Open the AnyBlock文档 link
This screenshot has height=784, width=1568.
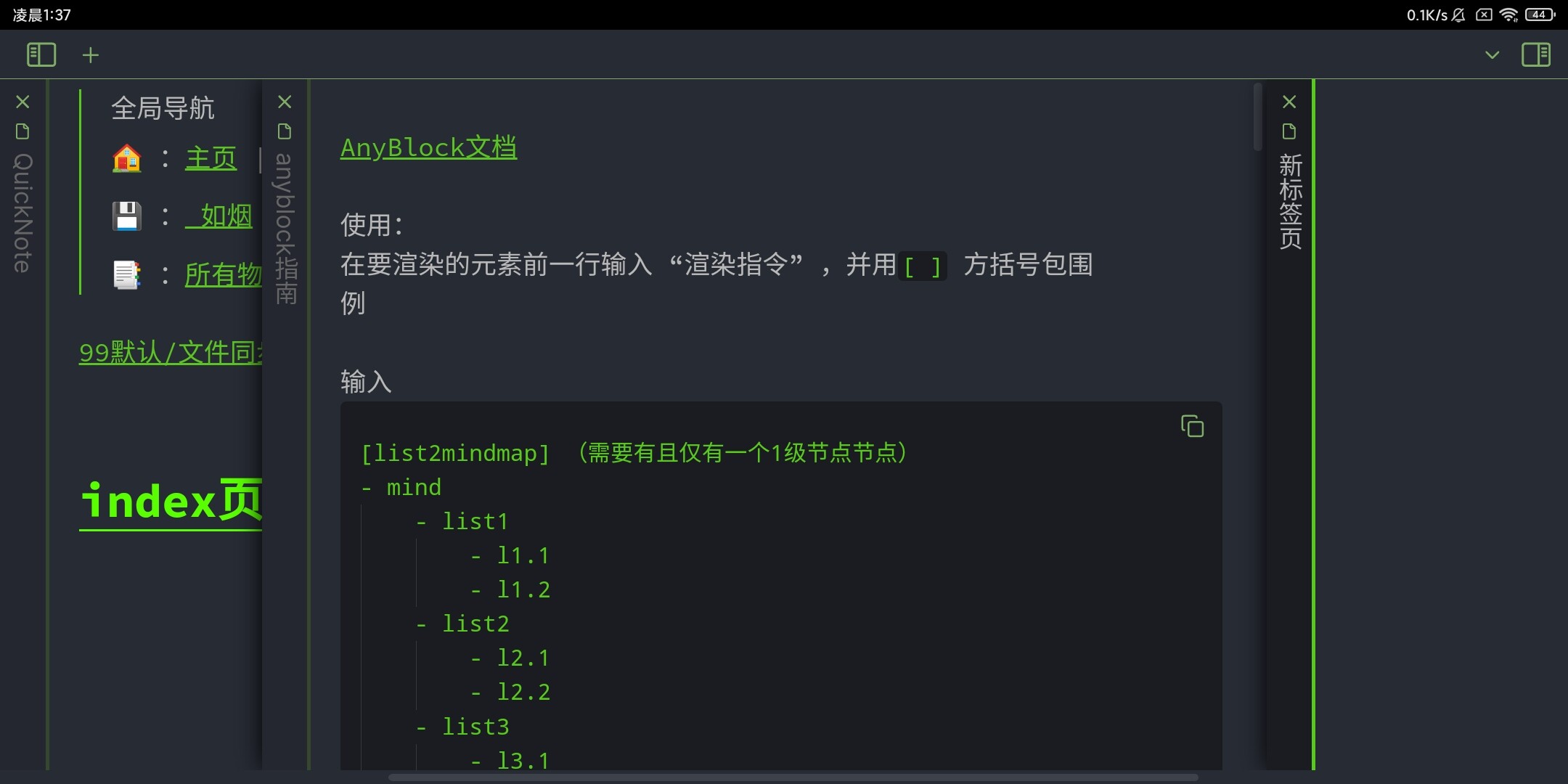coord(428,147)
